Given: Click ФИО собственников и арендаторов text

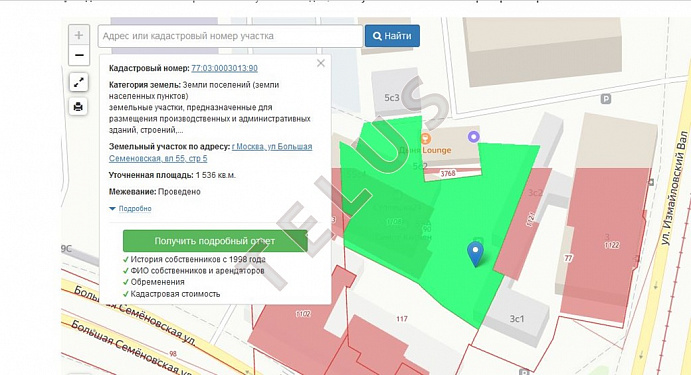Looking at the screenshot, I should coord(197,271).
